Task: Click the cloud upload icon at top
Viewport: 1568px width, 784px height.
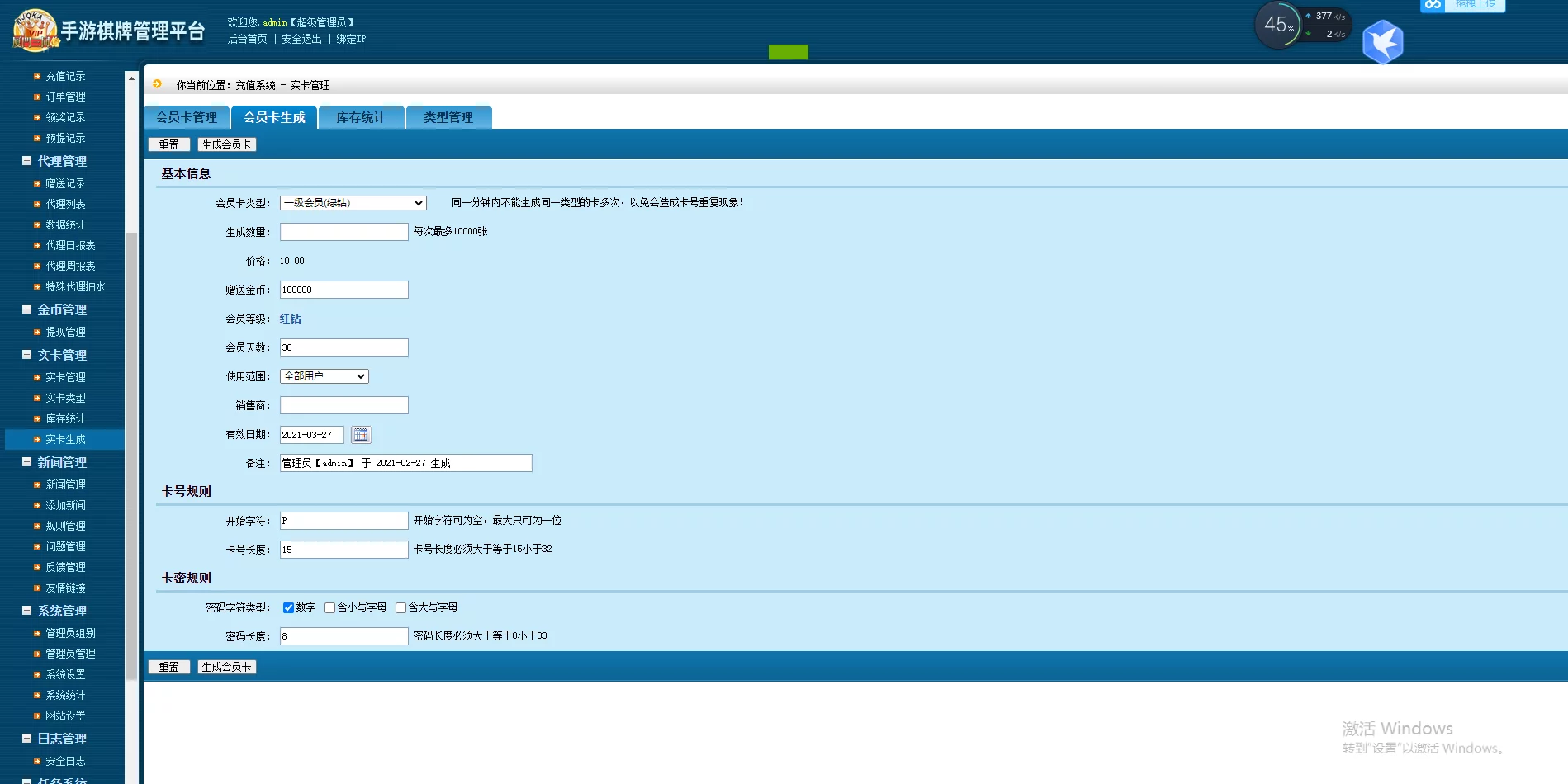Action: tap(1433, 5)
